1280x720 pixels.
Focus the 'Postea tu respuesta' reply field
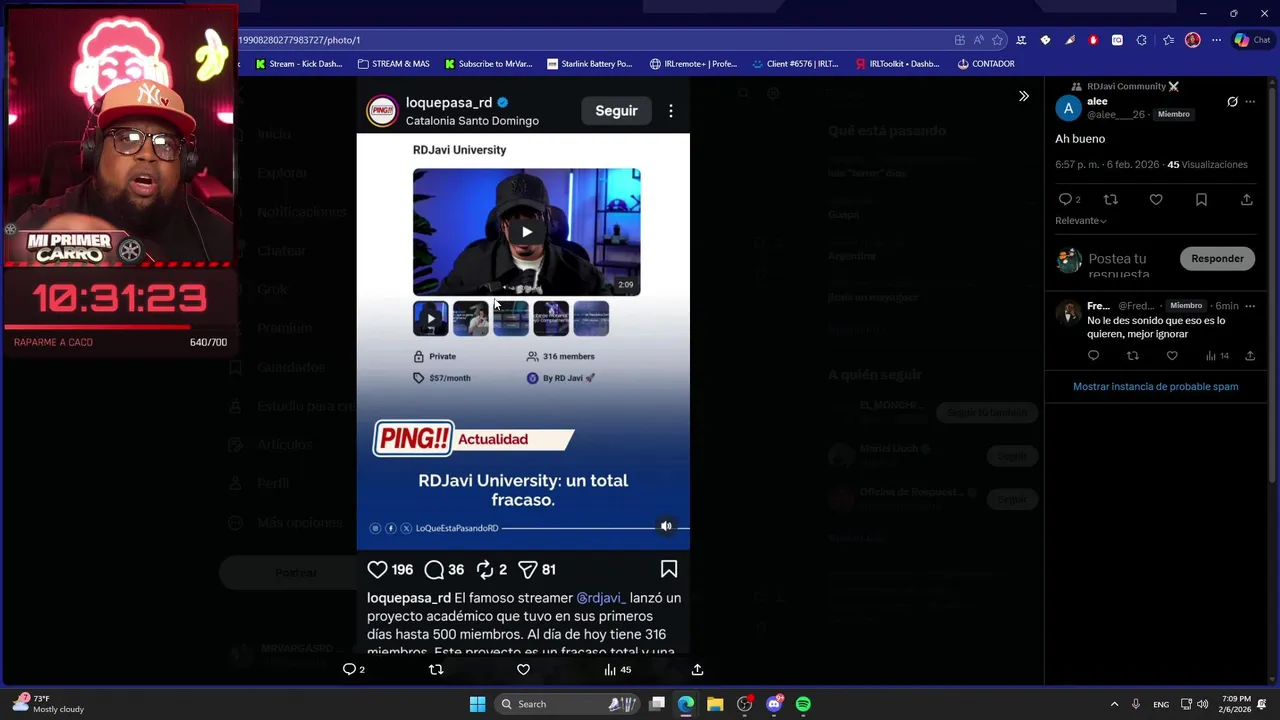pos(1118,265)
